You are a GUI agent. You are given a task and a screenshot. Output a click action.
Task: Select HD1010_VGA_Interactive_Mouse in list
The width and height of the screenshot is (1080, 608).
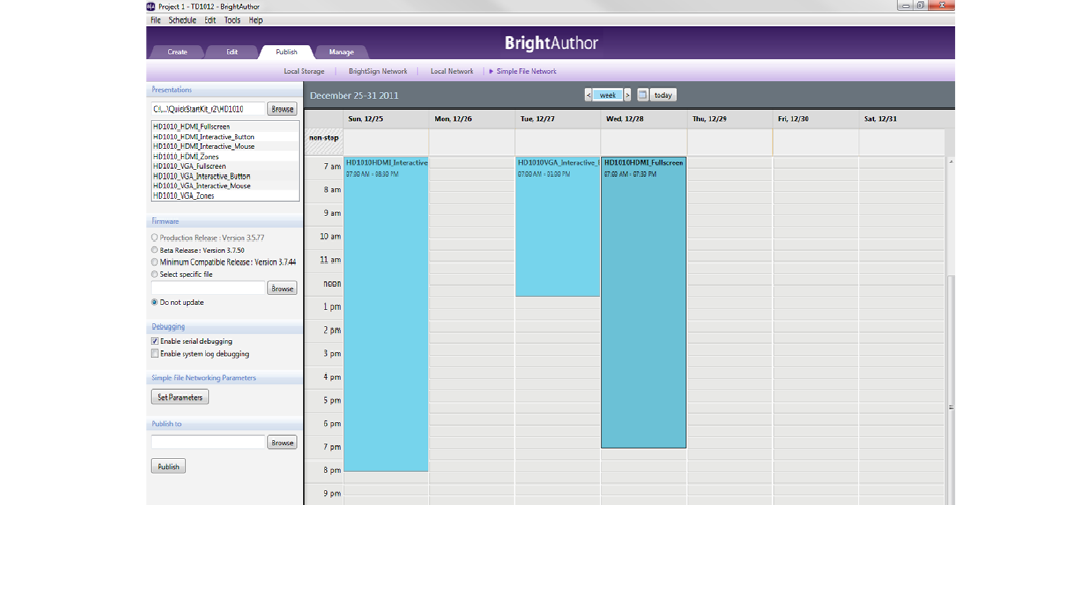coord(225,186)
